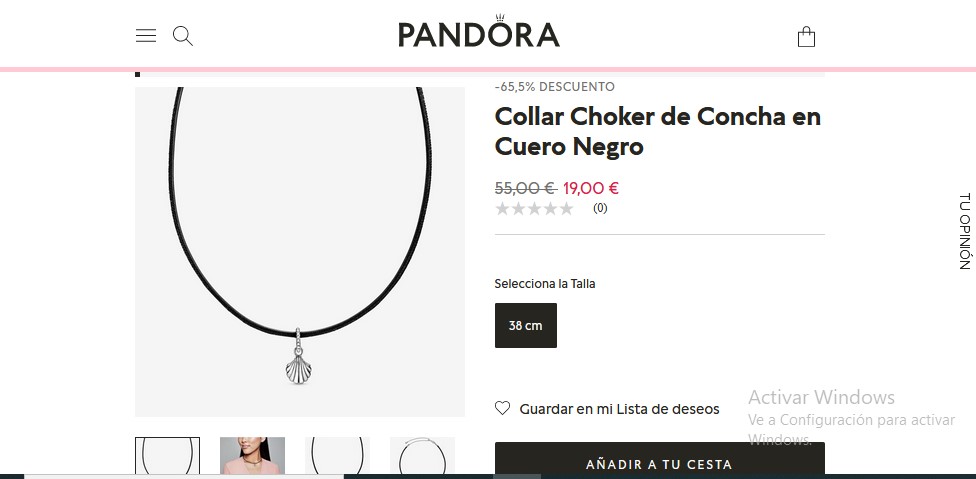Screen dimensions: 976x479
Task: Open the shopping bag icon
Action: coord(806,37)
